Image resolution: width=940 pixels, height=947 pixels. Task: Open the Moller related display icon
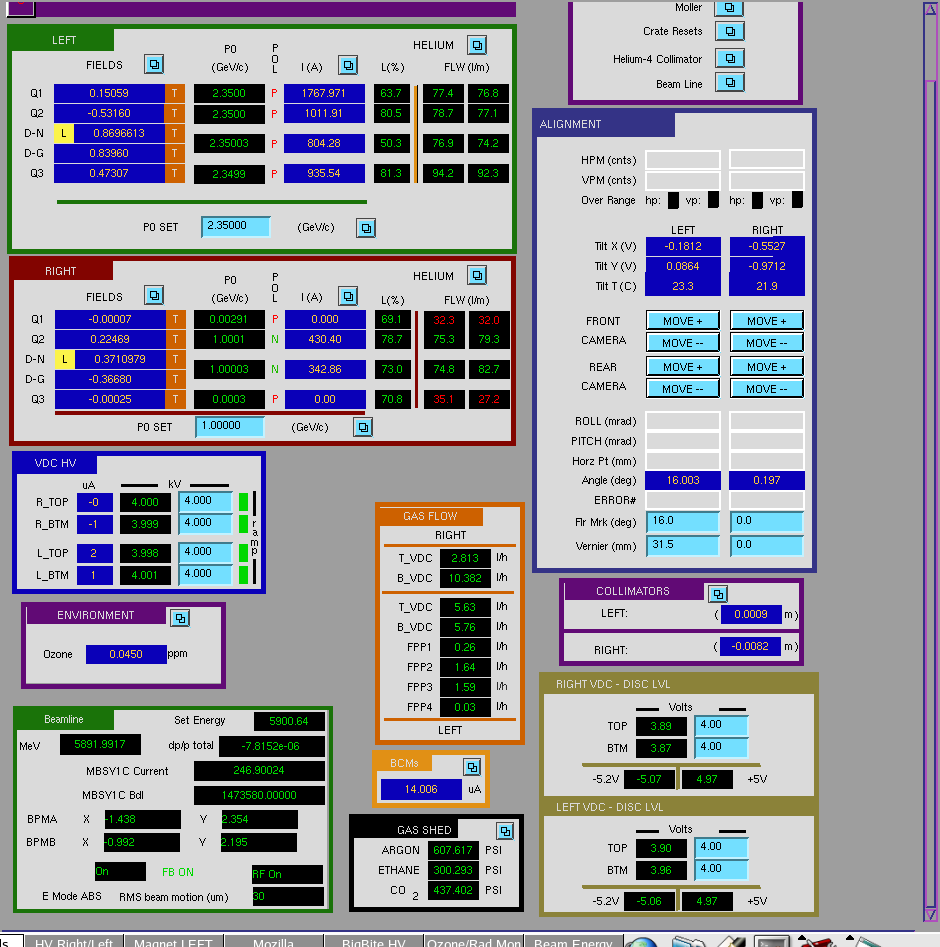tap(729, 8)
